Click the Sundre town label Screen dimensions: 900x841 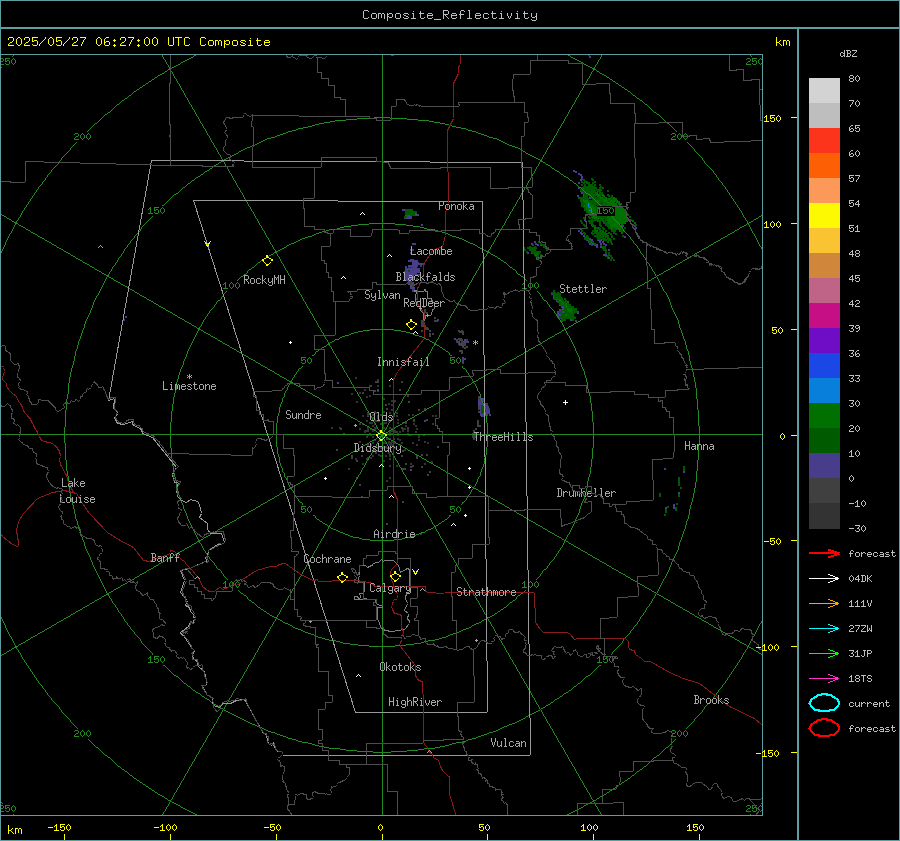[303, 414]
